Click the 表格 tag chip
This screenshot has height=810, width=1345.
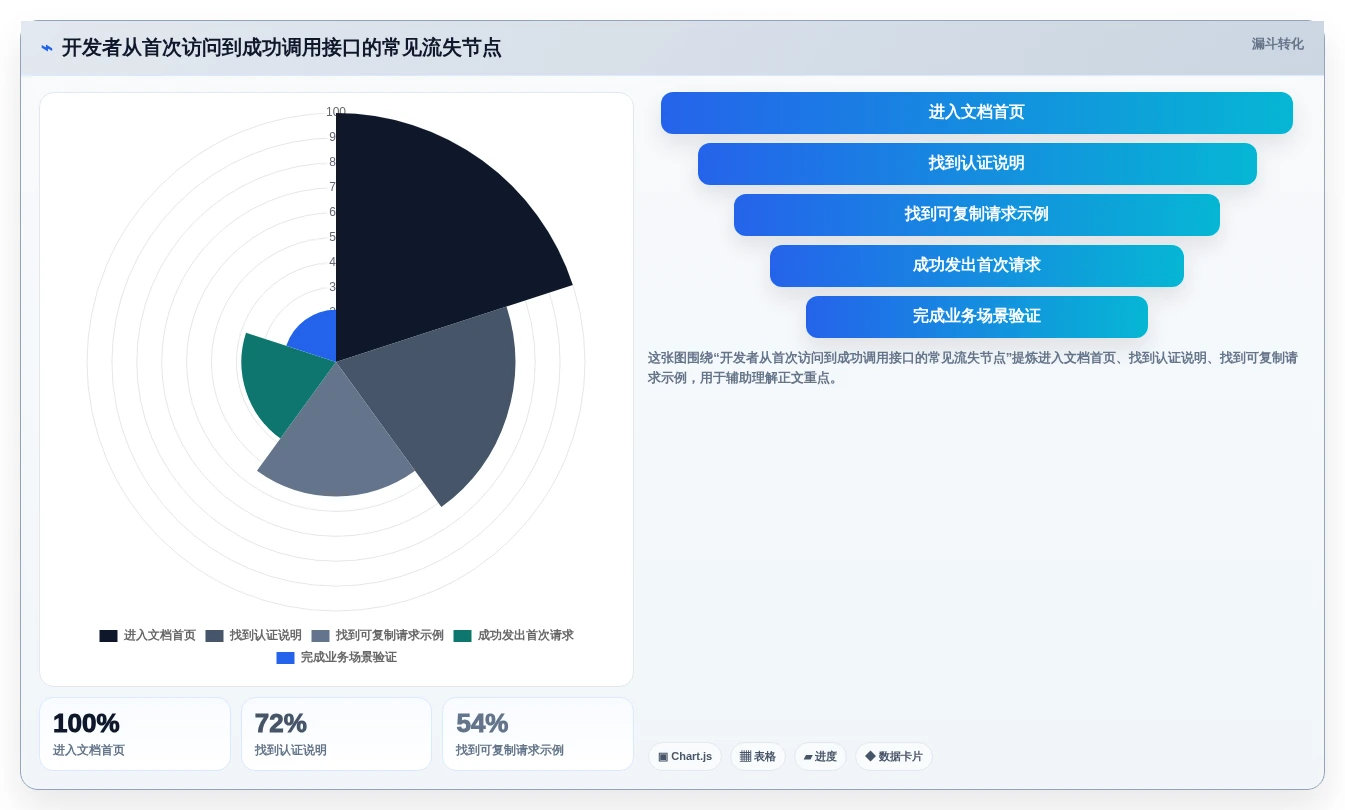[758, 757]
